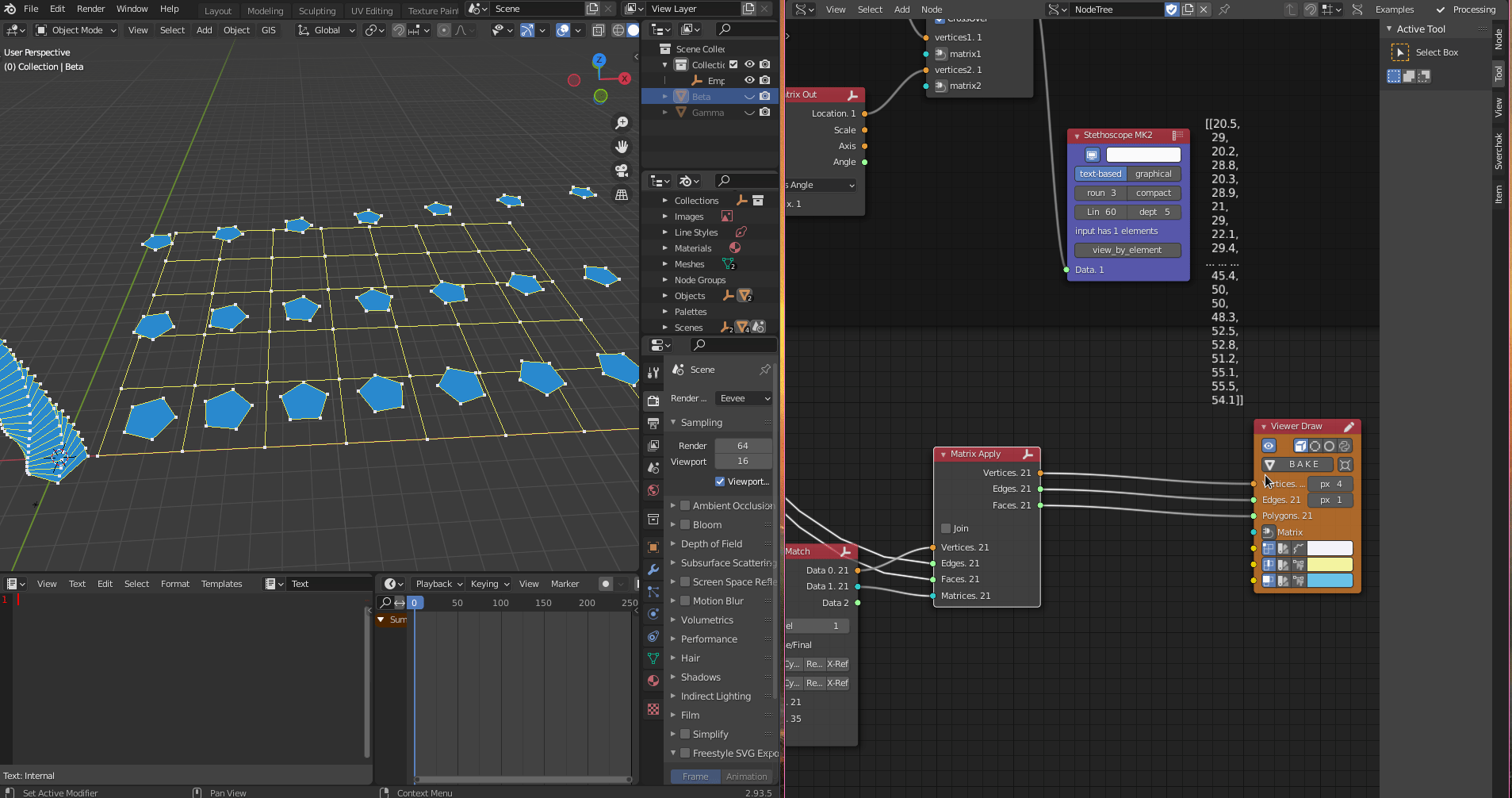Click the pencil icon on Viewer Draw node
The width and height of the screenshot is (1512, 798).
(x=1349, y=427)
